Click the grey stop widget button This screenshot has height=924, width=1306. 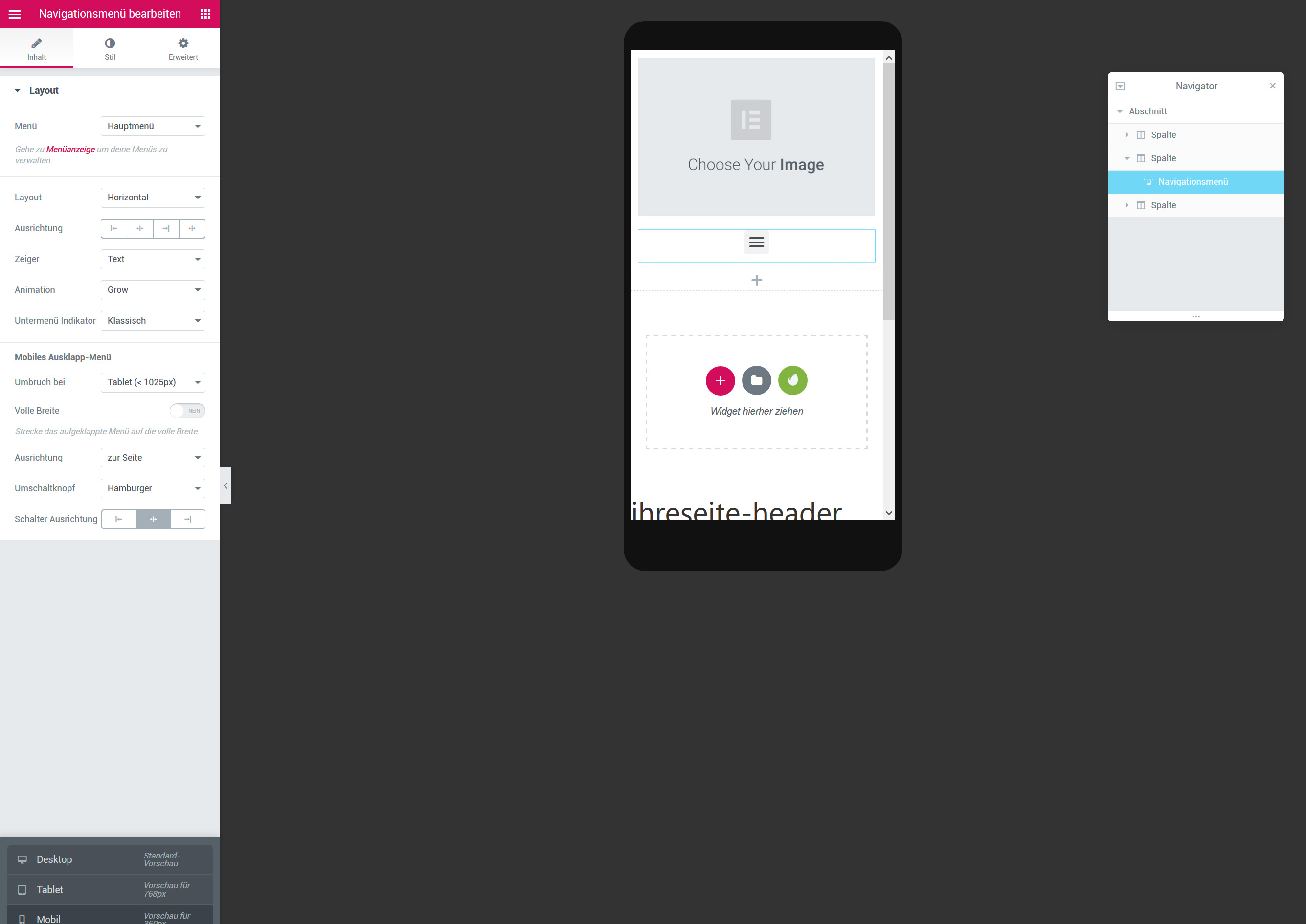[x=756, y=380]
